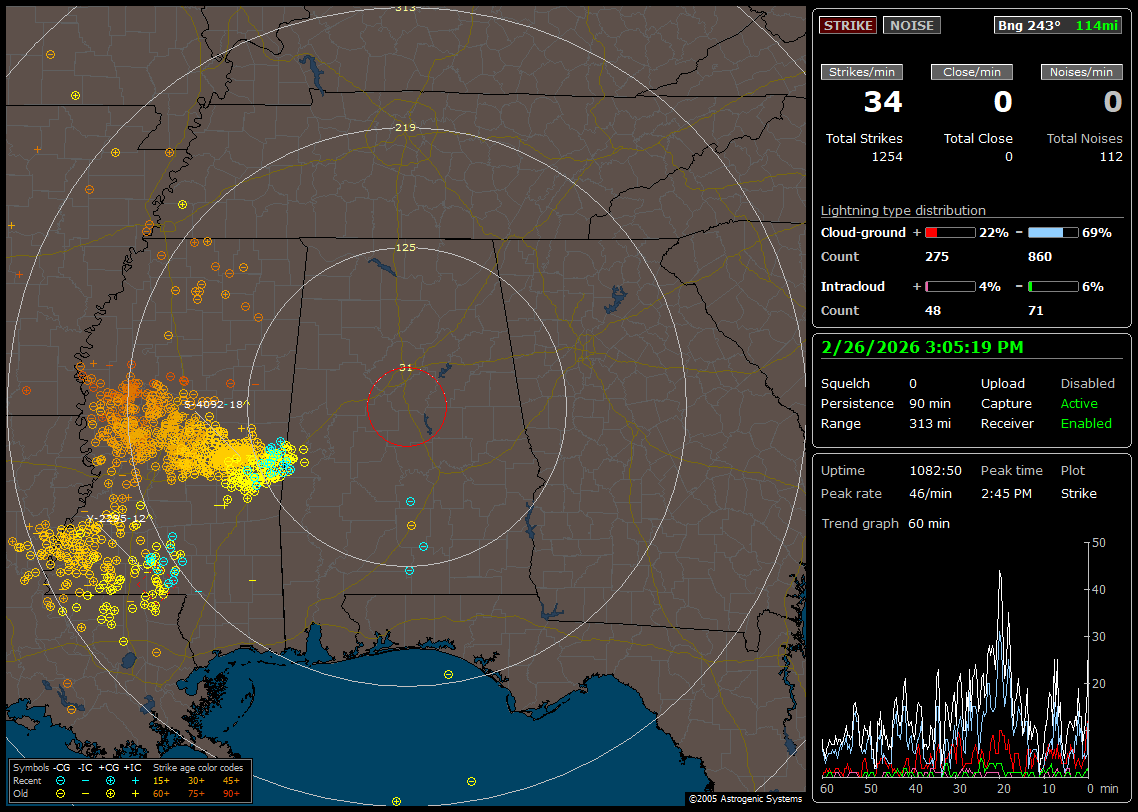Viewport: 1138px width, 812px height.
Task: Click the red dashed range circle on map
Action: pos(405,369)
